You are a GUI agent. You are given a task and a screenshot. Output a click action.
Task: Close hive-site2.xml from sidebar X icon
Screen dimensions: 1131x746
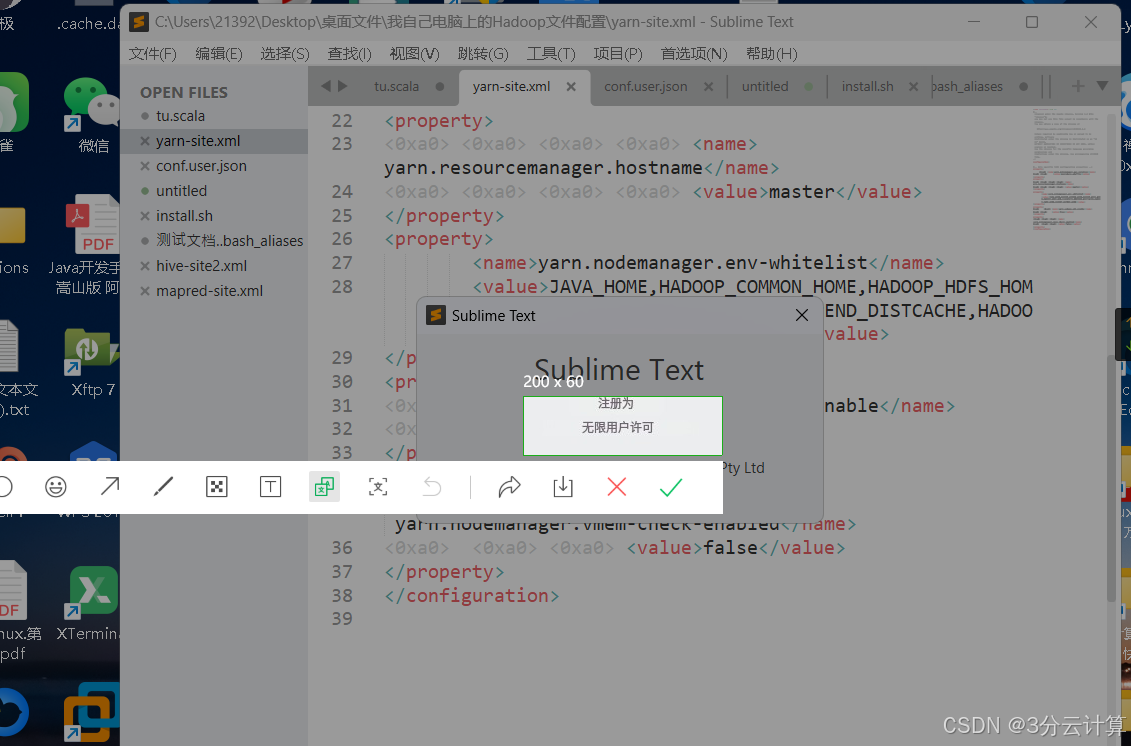point(145,266)
